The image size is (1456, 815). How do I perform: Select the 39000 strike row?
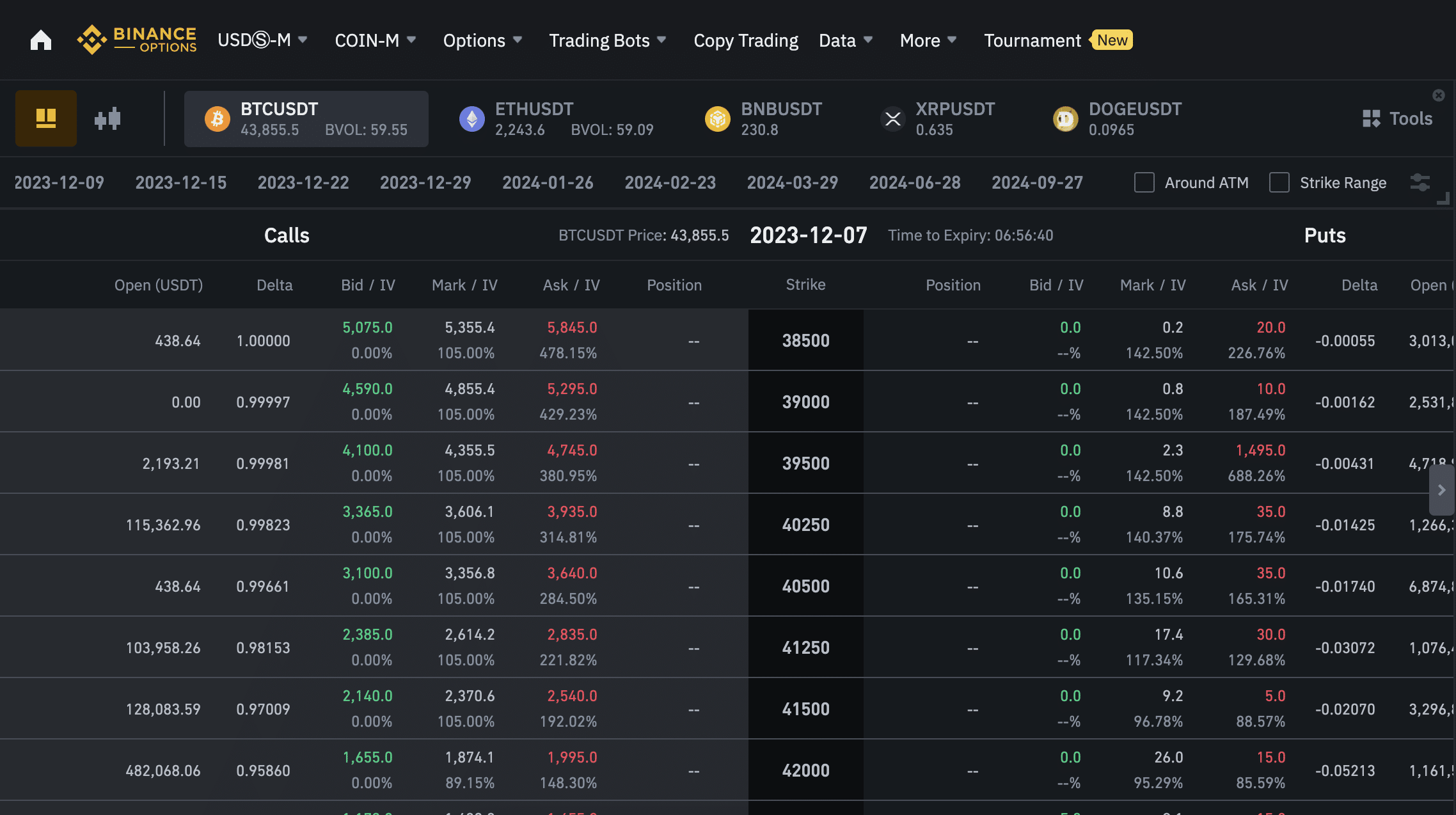coord(806,402)
